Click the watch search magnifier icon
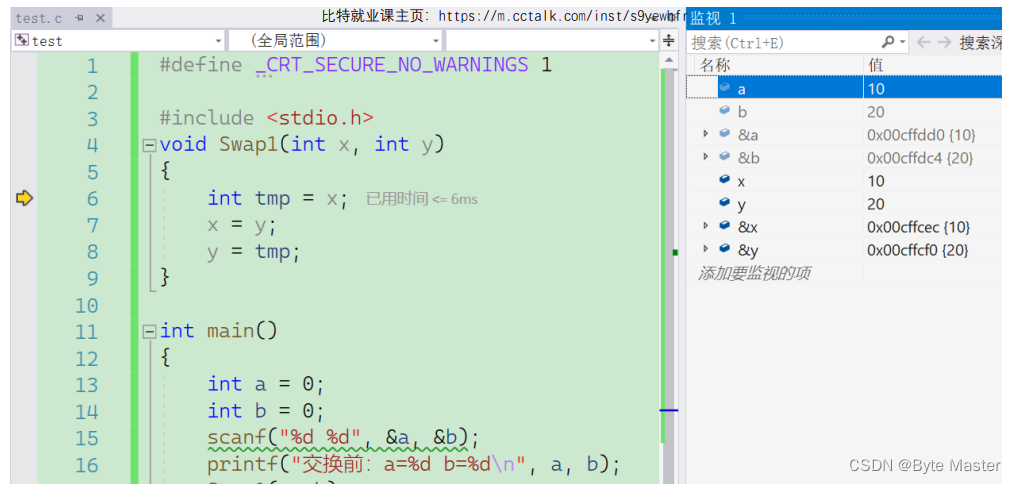The width and height of the screenshot is (1016, 484). pyautogui.click(x=888, y=42)
